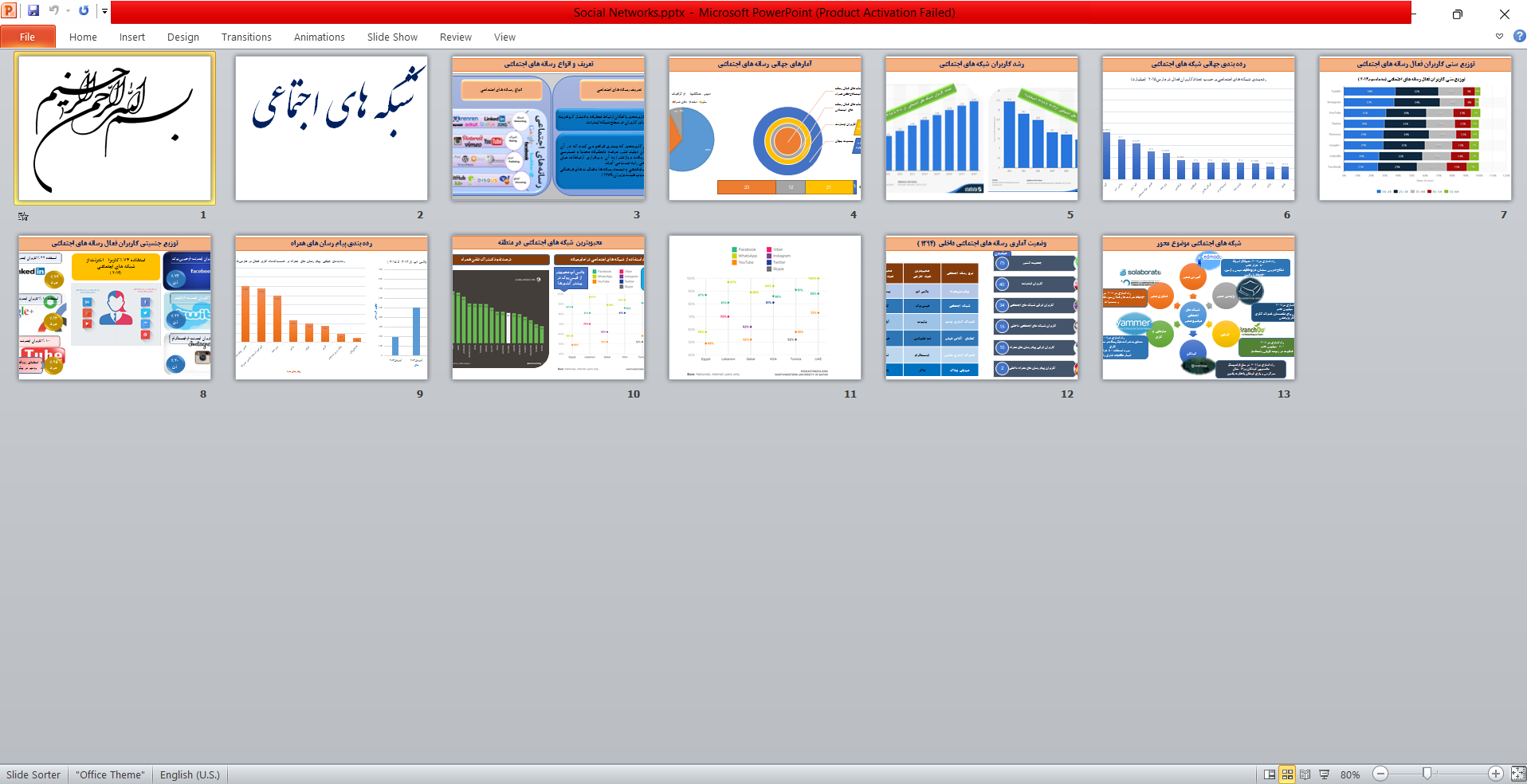Fit slides to current window icon

(x=1517, y=774)
